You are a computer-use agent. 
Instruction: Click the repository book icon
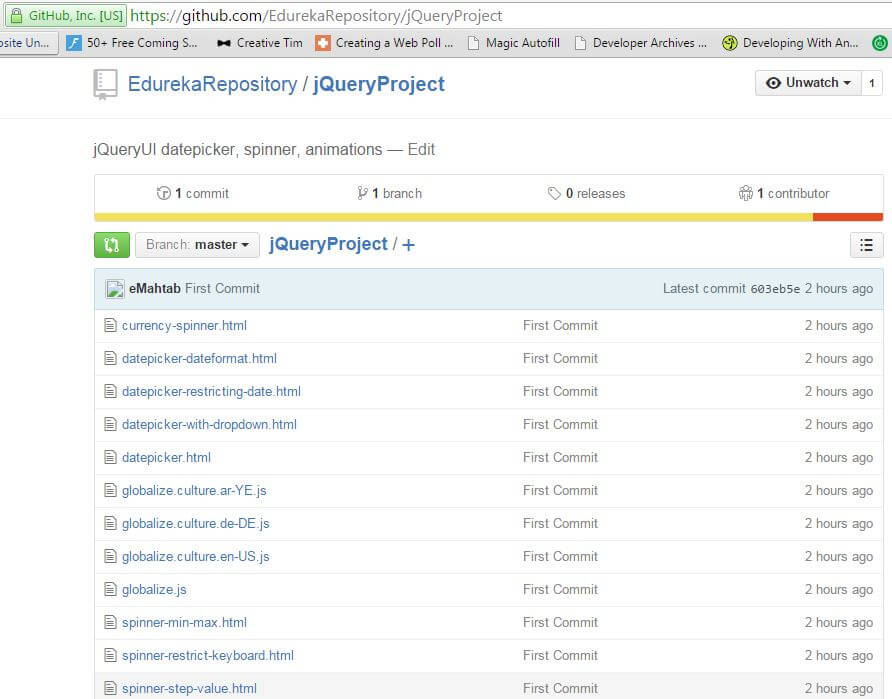coord(105,85)
